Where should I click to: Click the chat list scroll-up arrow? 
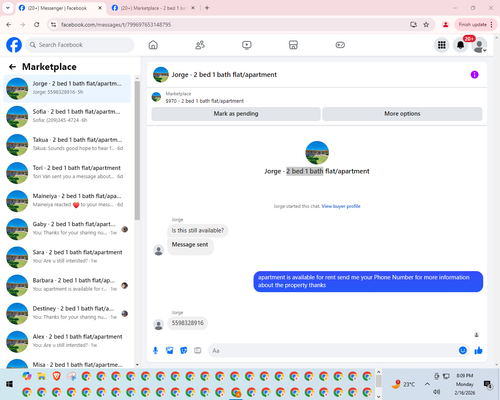(137, 78)
